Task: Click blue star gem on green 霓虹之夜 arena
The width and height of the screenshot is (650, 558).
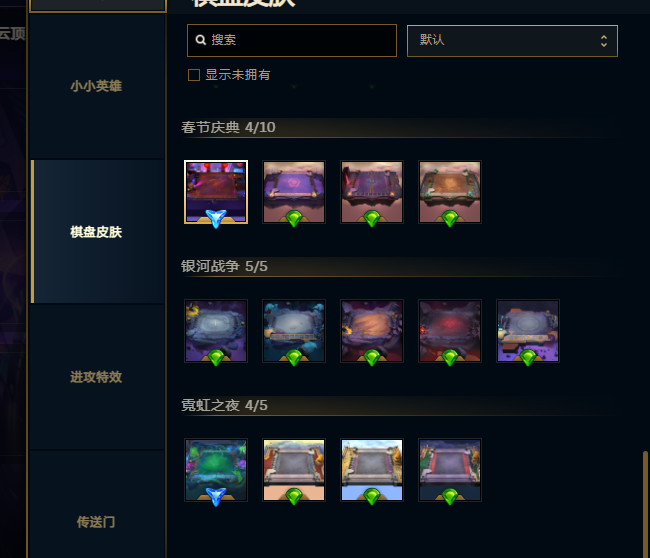Action: click(216, 497)
